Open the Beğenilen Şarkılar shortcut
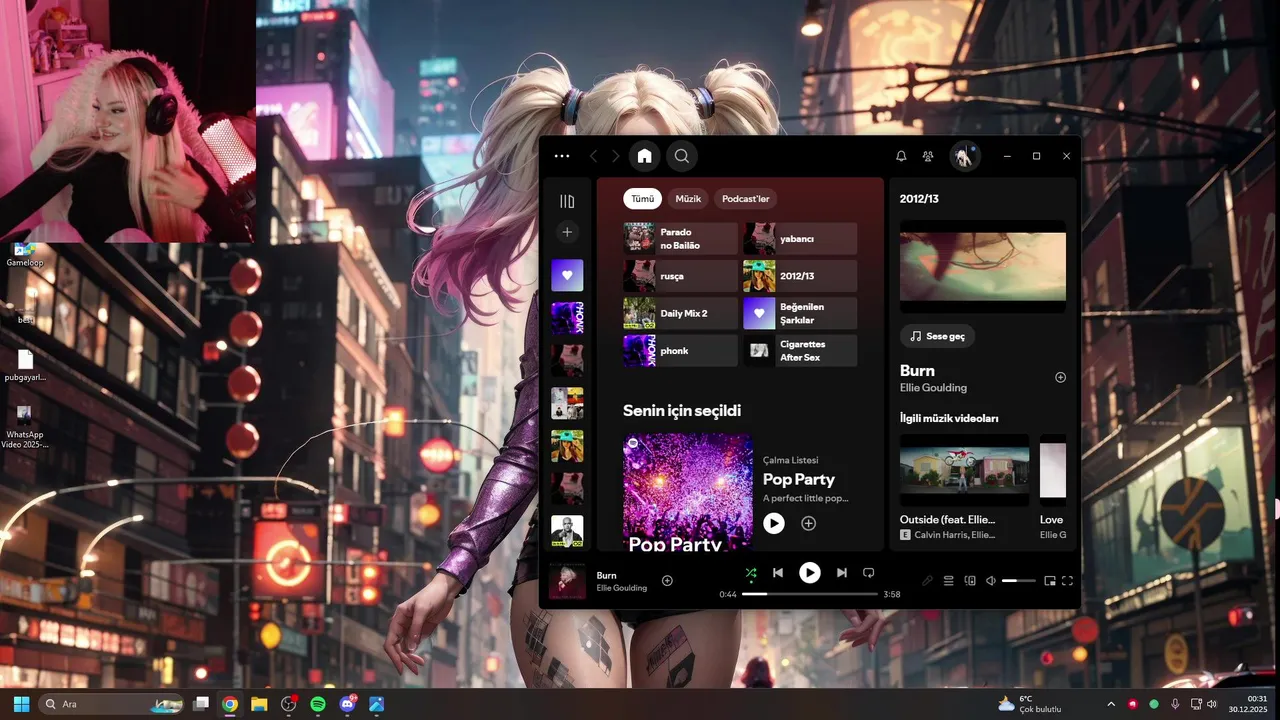Image resolution: width=1280 pixels, height=720 pixels. click(x=800, y=313)
